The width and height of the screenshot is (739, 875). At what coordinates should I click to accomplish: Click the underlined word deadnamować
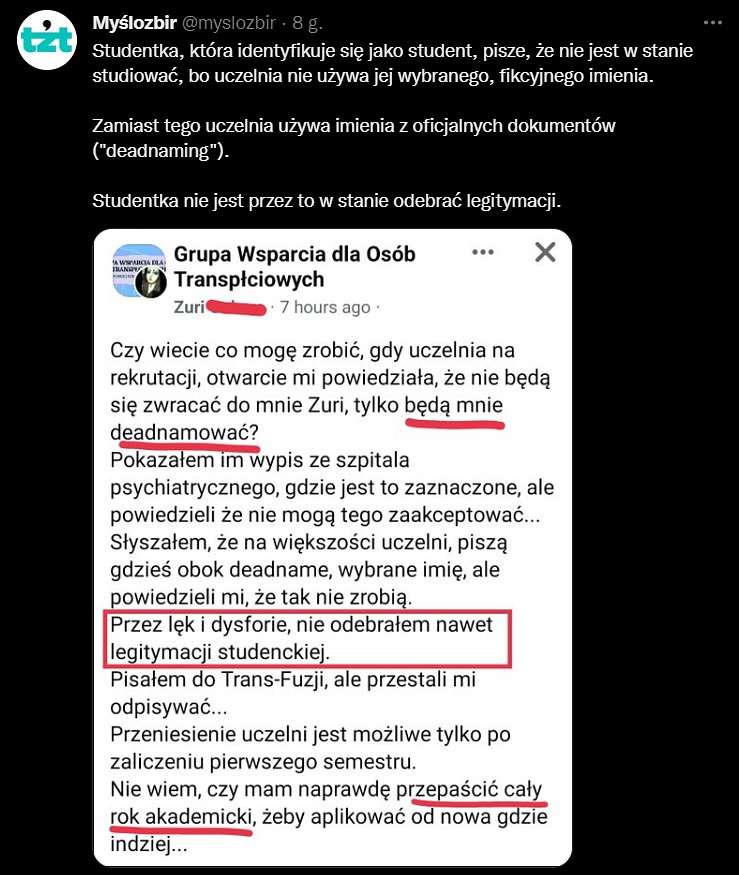[184, 432]
